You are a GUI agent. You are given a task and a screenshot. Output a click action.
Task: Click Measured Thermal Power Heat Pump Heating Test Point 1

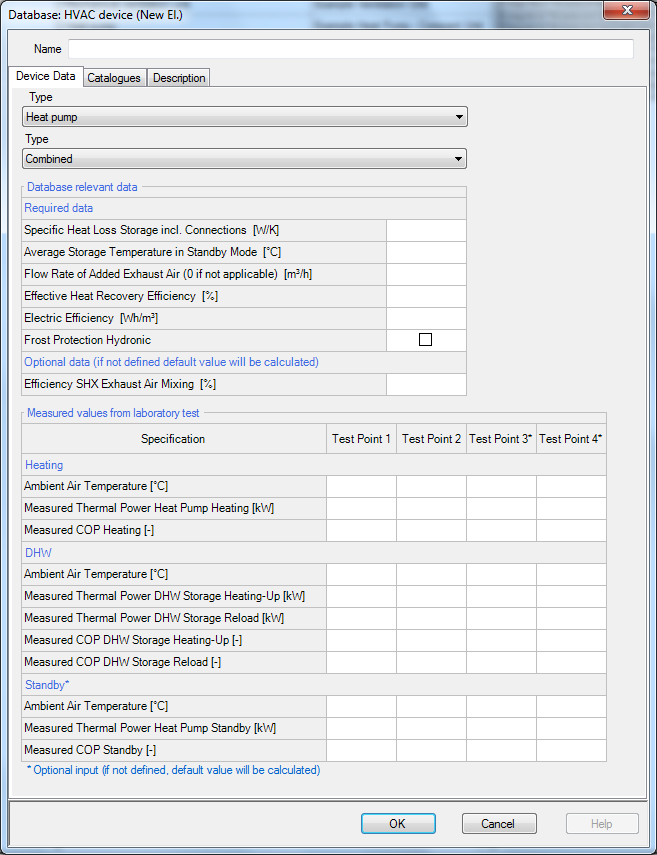[361, 508]
